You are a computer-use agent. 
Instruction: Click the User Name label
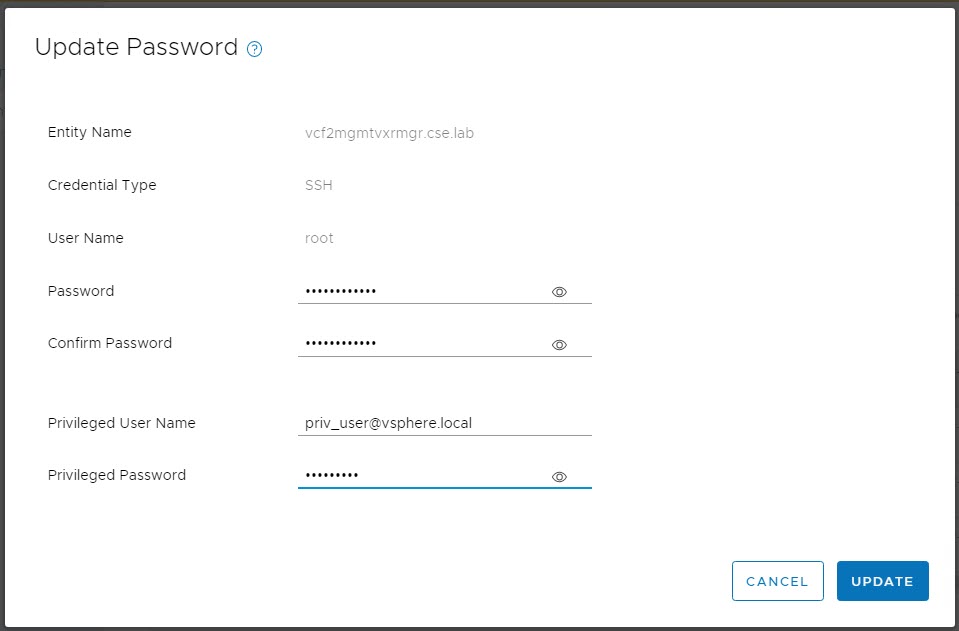click(86, 238)
